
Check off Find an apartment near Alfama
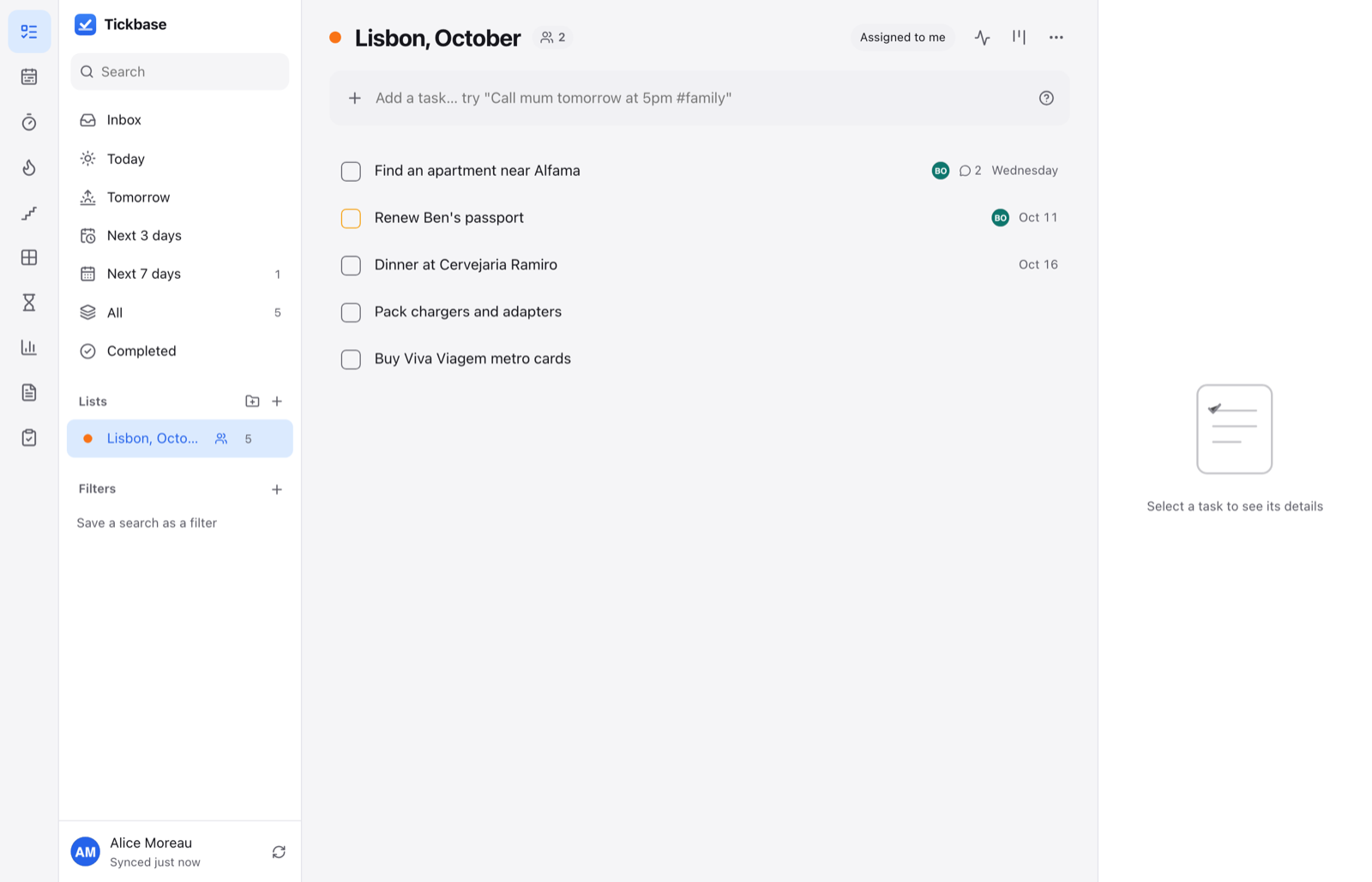pyautogui.click(x=351, y=171)
